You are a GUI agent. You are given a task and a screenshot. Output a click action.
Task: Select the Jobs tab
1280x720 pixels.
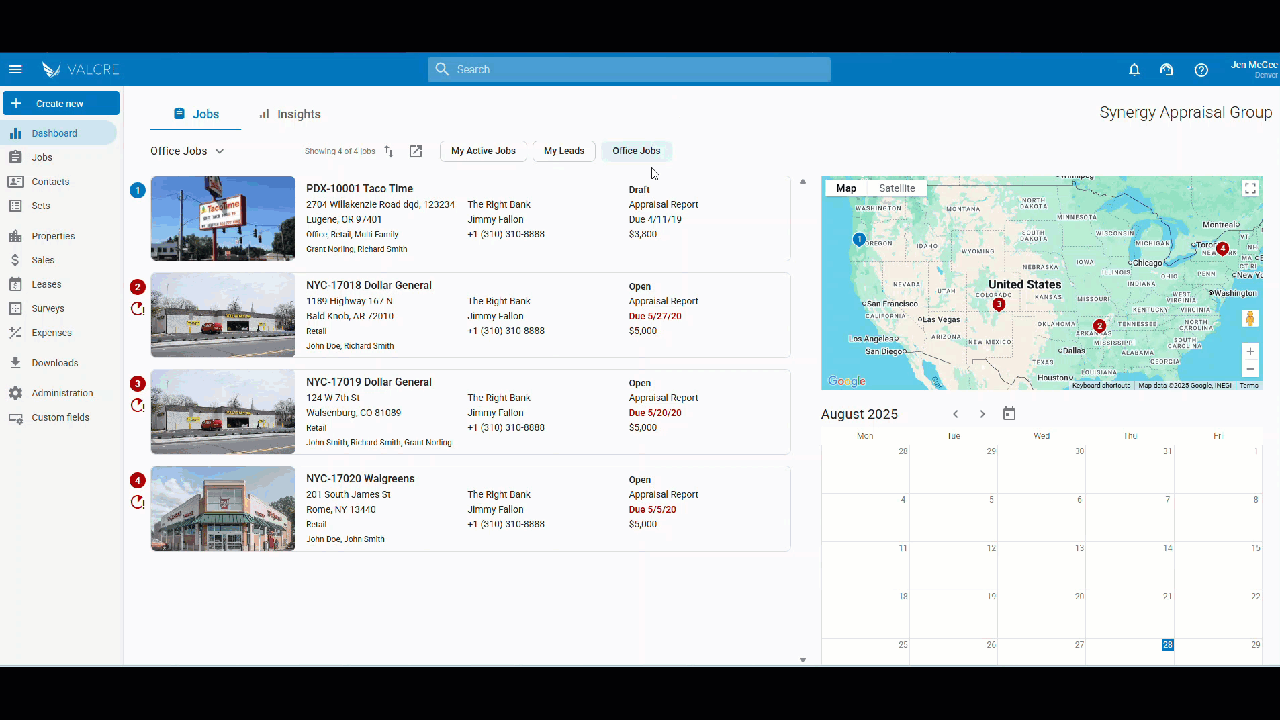pyautogui.click(x=196, y=114)
